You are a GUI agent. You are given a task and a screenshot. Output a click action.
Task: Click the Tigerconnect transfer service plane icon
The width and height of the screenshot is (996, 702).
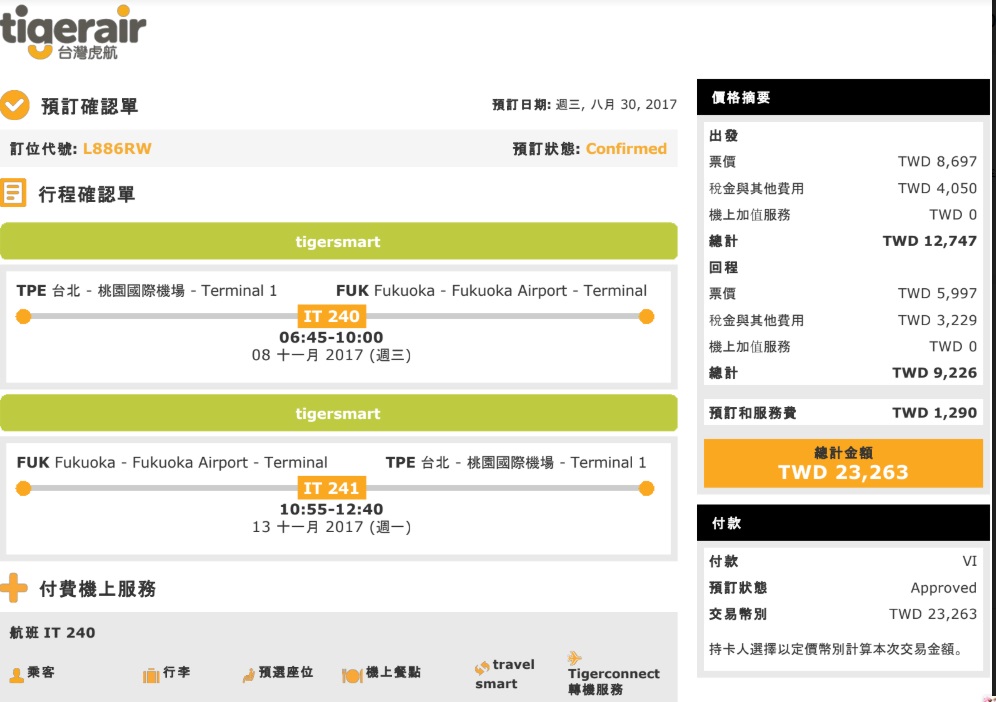tap(574, 658)
